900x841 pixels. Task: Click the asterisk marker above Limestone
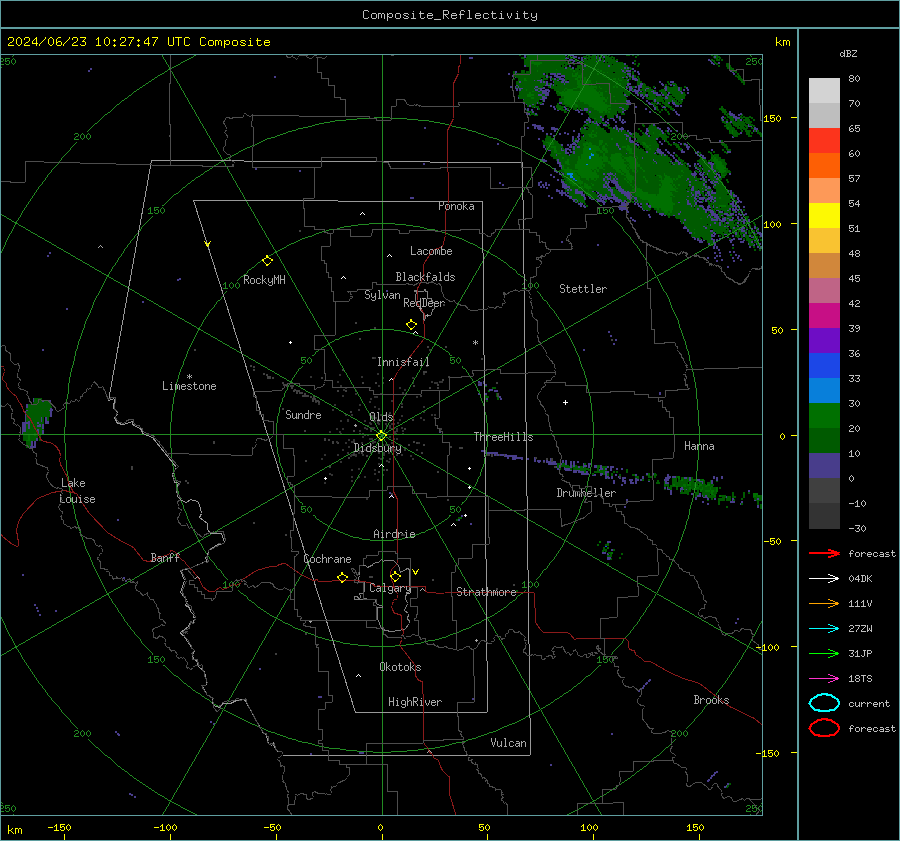click(x=189, y=377)
